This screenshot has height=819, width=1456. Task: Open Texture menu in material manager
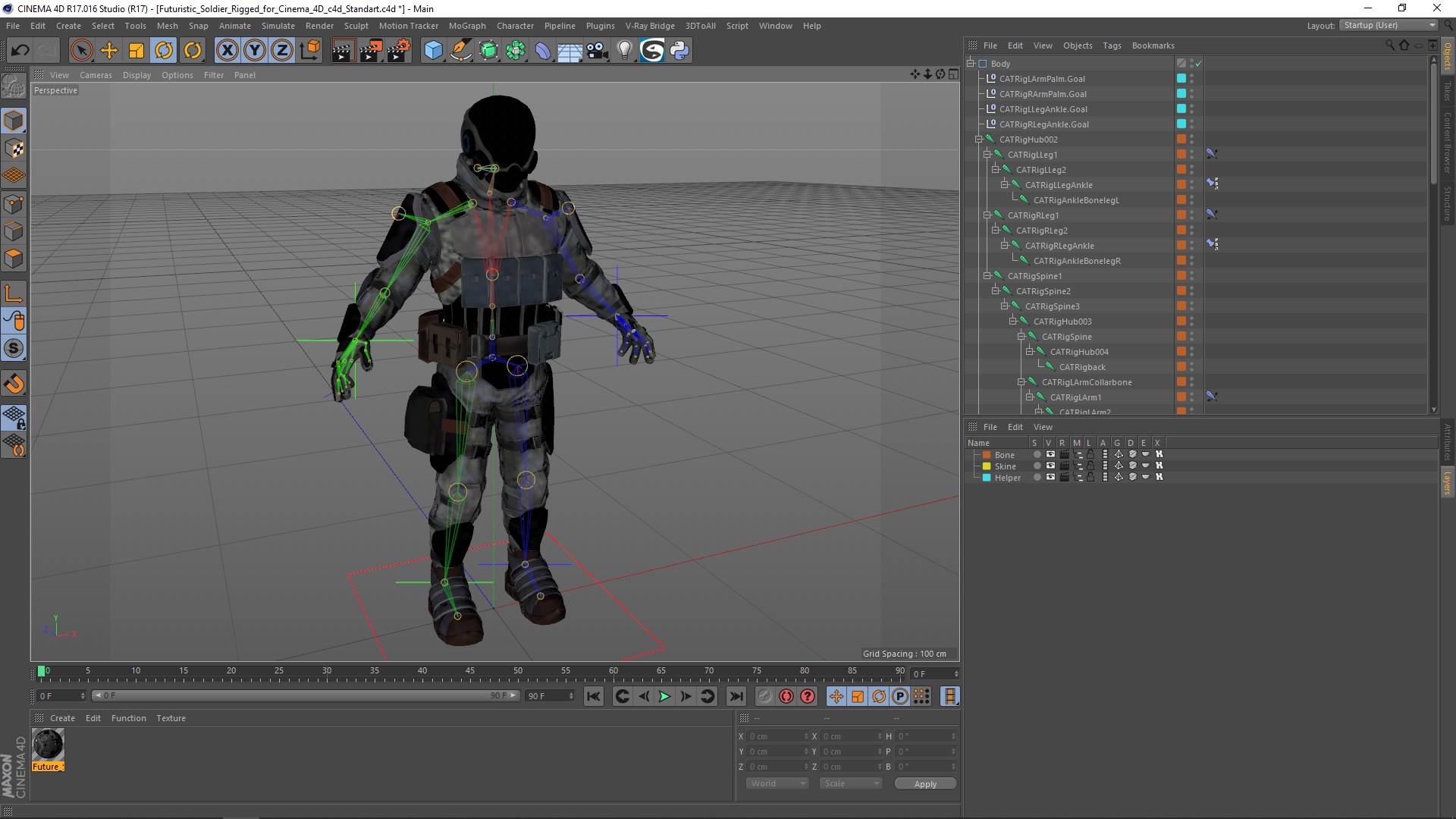pyautogui.click(x=171, y=718)
